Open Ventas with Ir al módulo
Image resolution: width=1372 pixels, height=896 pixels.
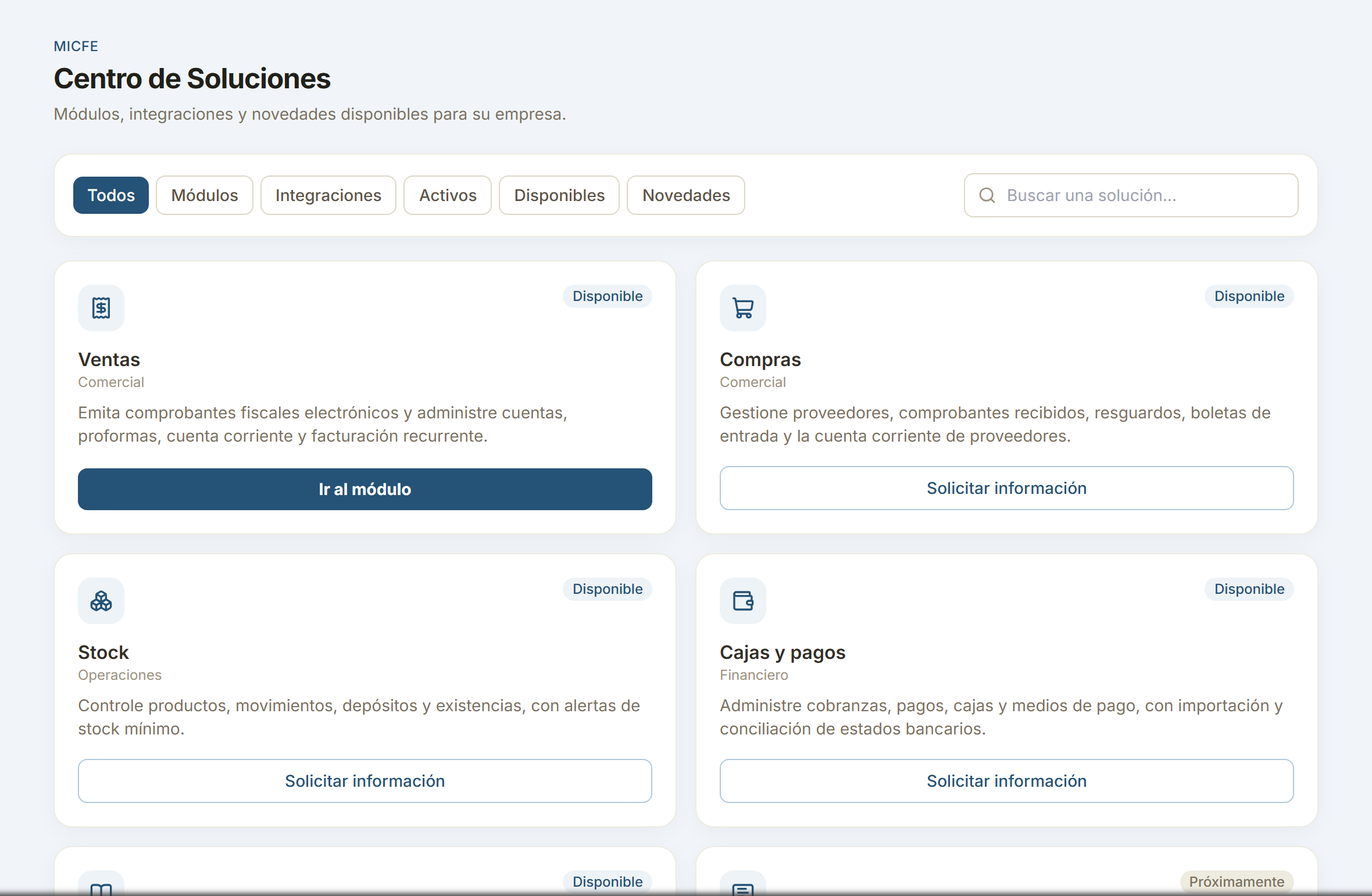coord(365,489)
